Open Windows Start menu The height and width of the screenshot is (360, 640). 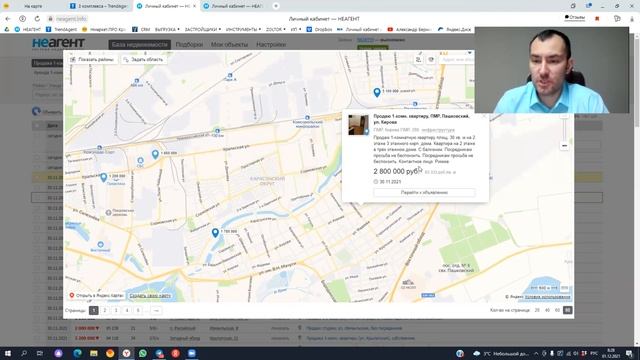pos(7,353)
